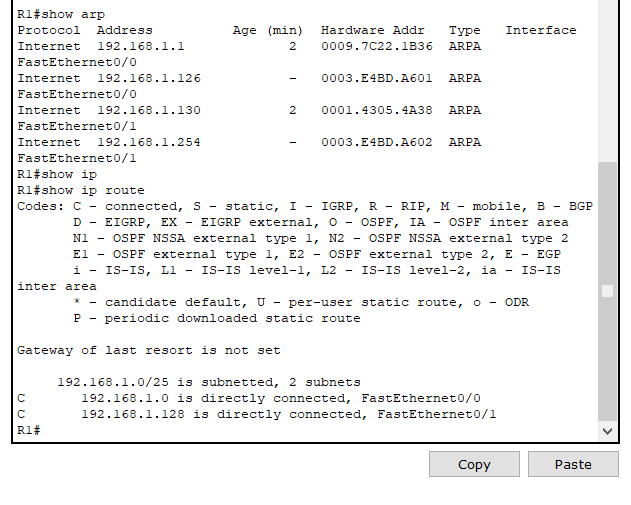Click the IP address 192.168.1.126
The width and height of the screenshot is (631, 505).
click(149, 78)
